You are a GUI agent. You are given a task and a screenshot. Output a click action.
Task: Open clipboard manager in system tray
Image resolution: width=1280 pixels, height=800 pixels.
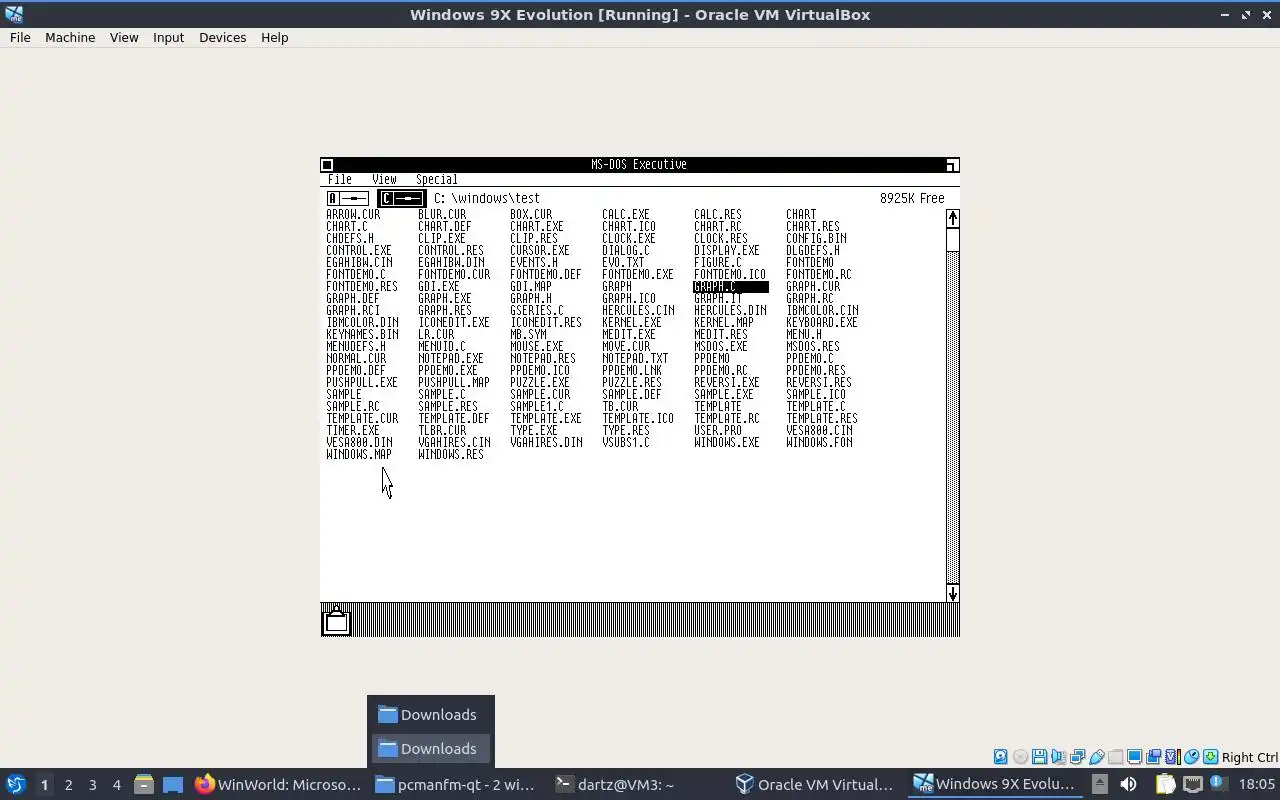(1165, 784)
